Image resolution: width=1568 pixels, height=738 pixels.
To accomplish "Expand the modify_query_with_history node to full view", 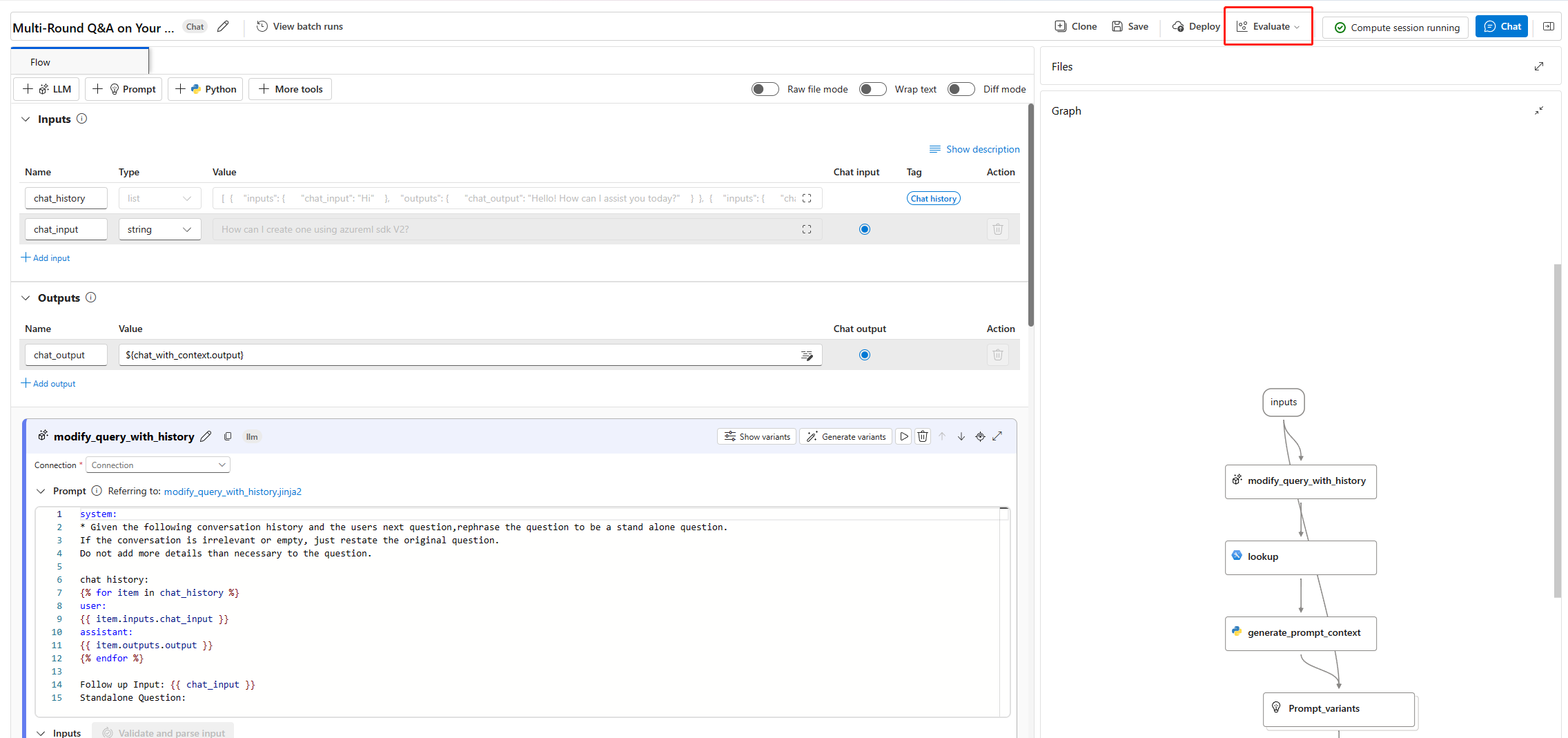I will tap(997, 436).
